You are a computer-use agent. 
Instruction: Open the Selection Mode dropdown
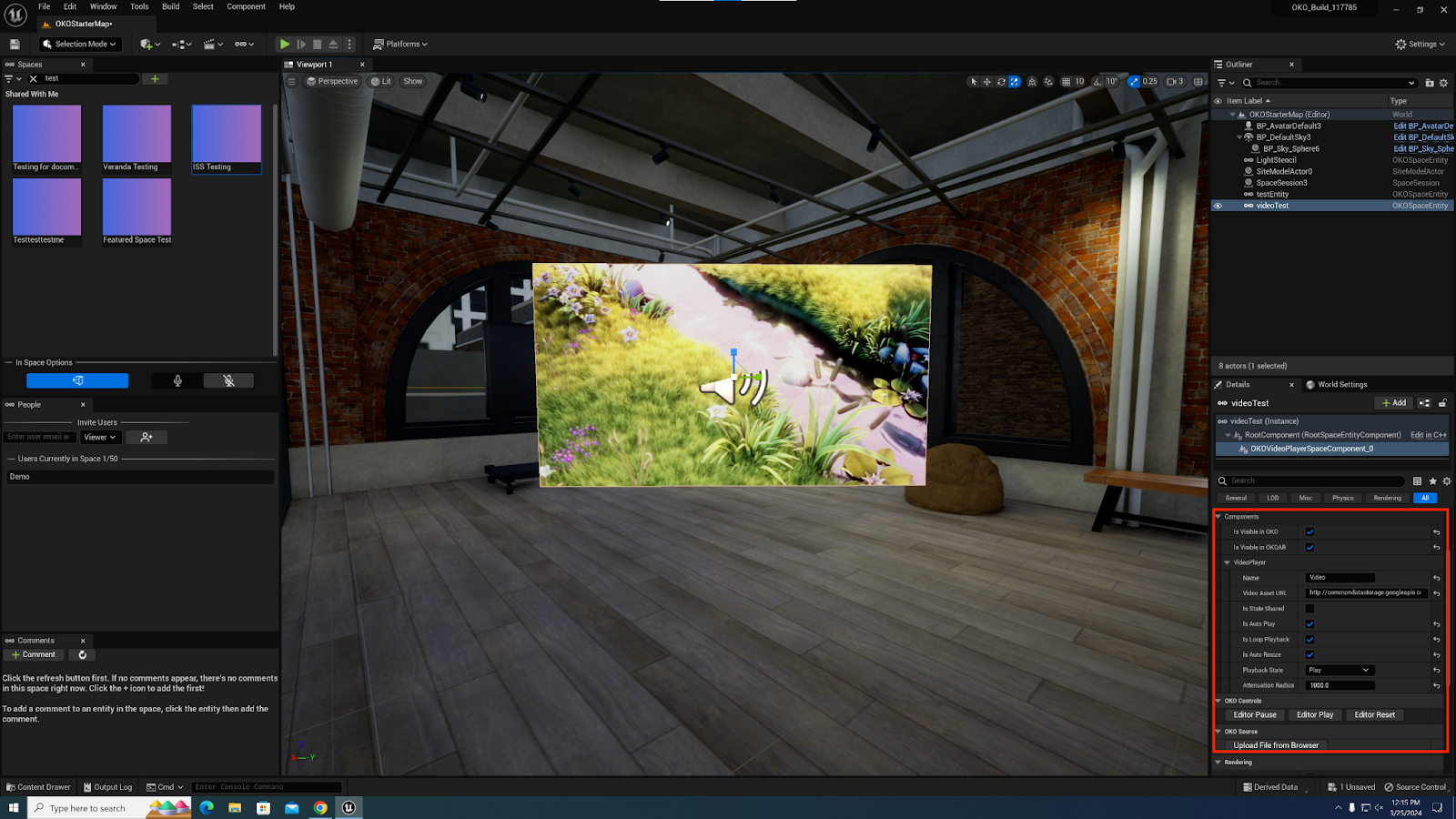pyautogui.click(x=80, y=44)
